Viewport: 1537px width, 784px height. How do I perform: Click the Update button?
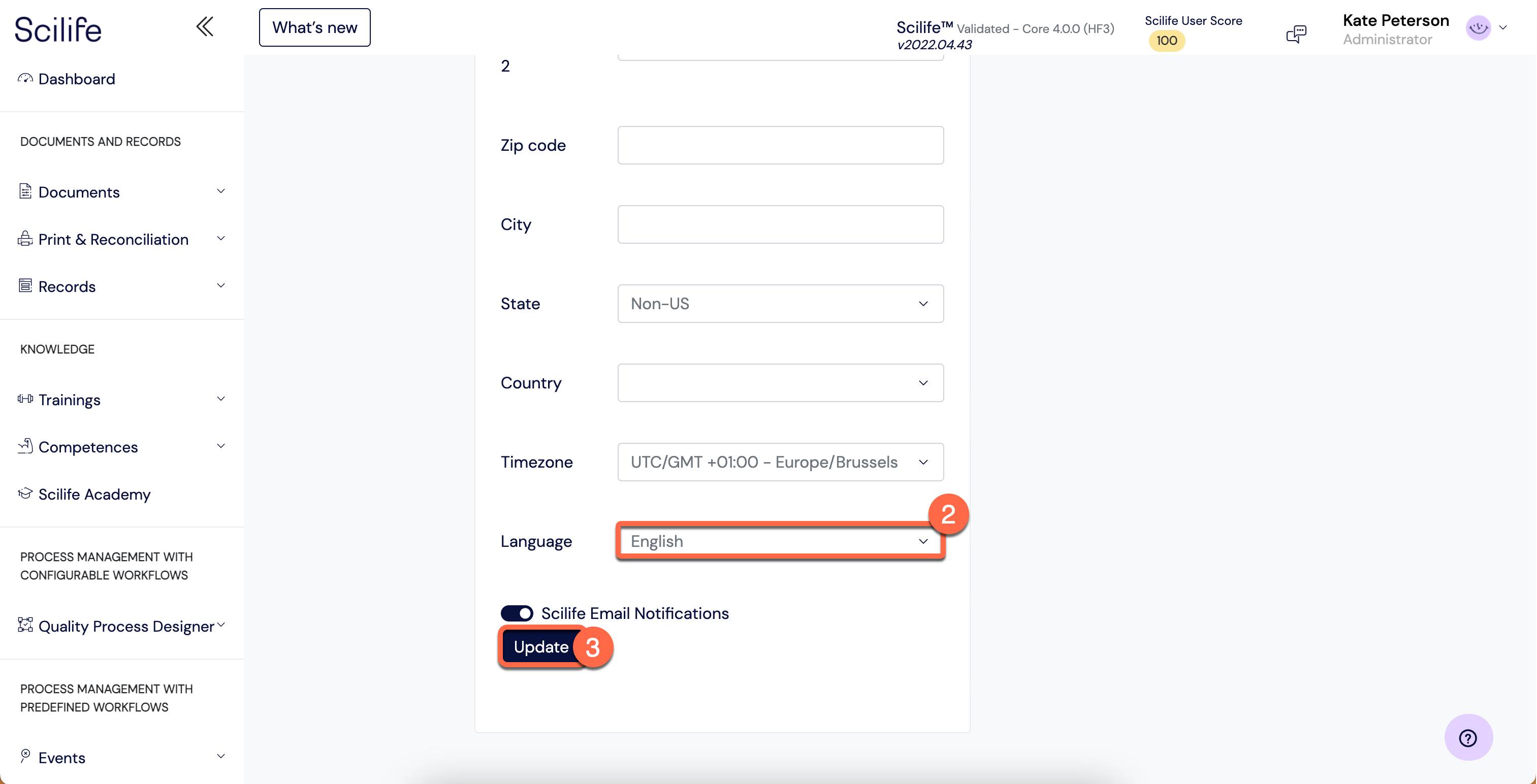(x=540, y=647)
